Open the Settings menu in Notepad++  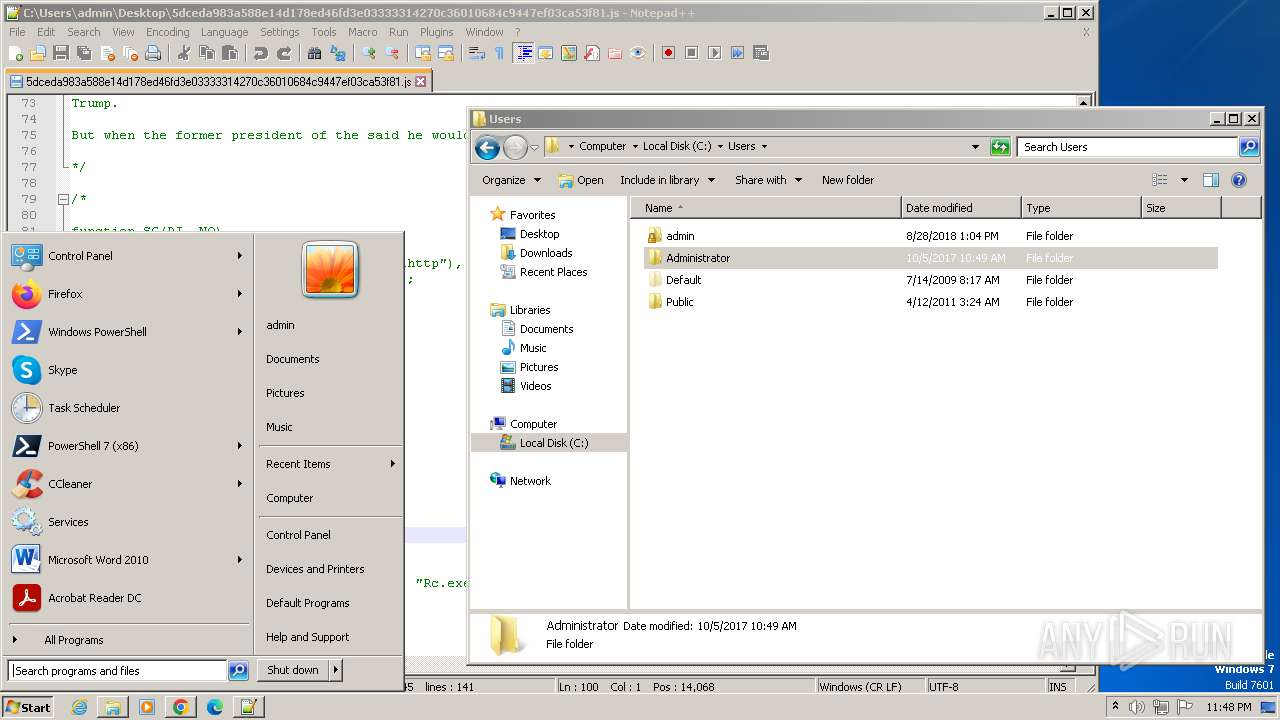(x=280, y=32)
